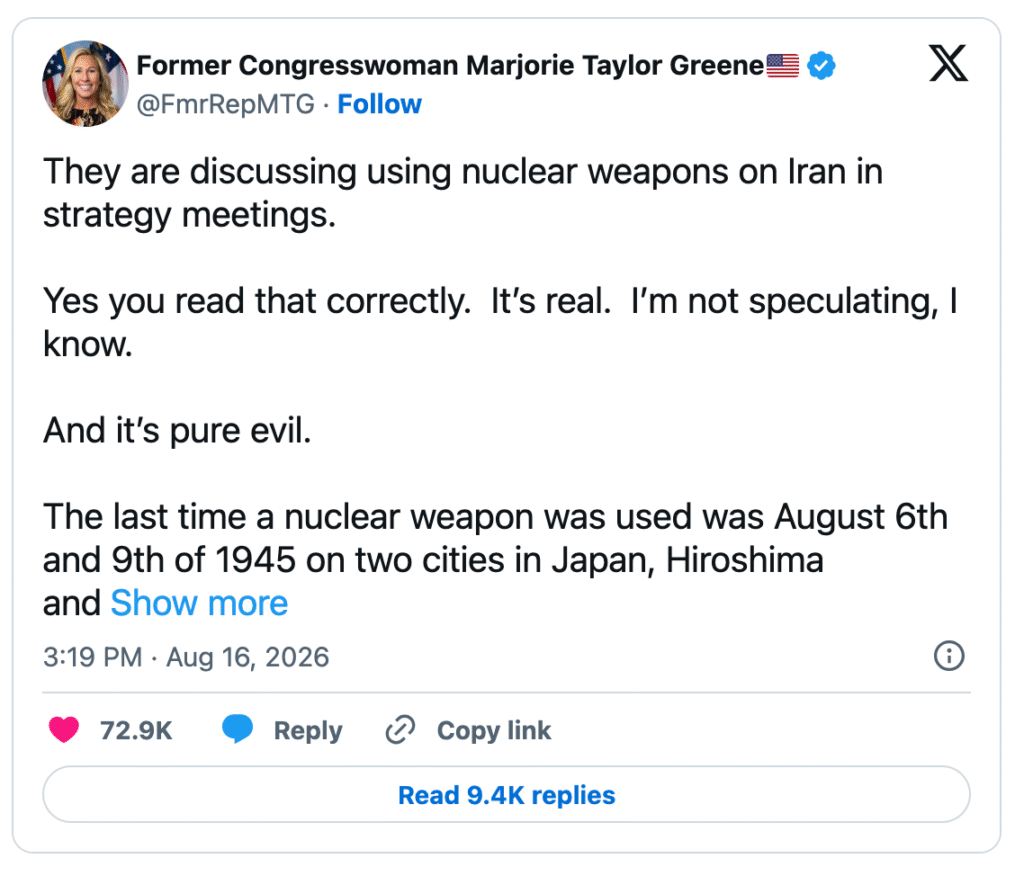Click the @FmrRepMTG handle
1024x876 pixels.
226,104
